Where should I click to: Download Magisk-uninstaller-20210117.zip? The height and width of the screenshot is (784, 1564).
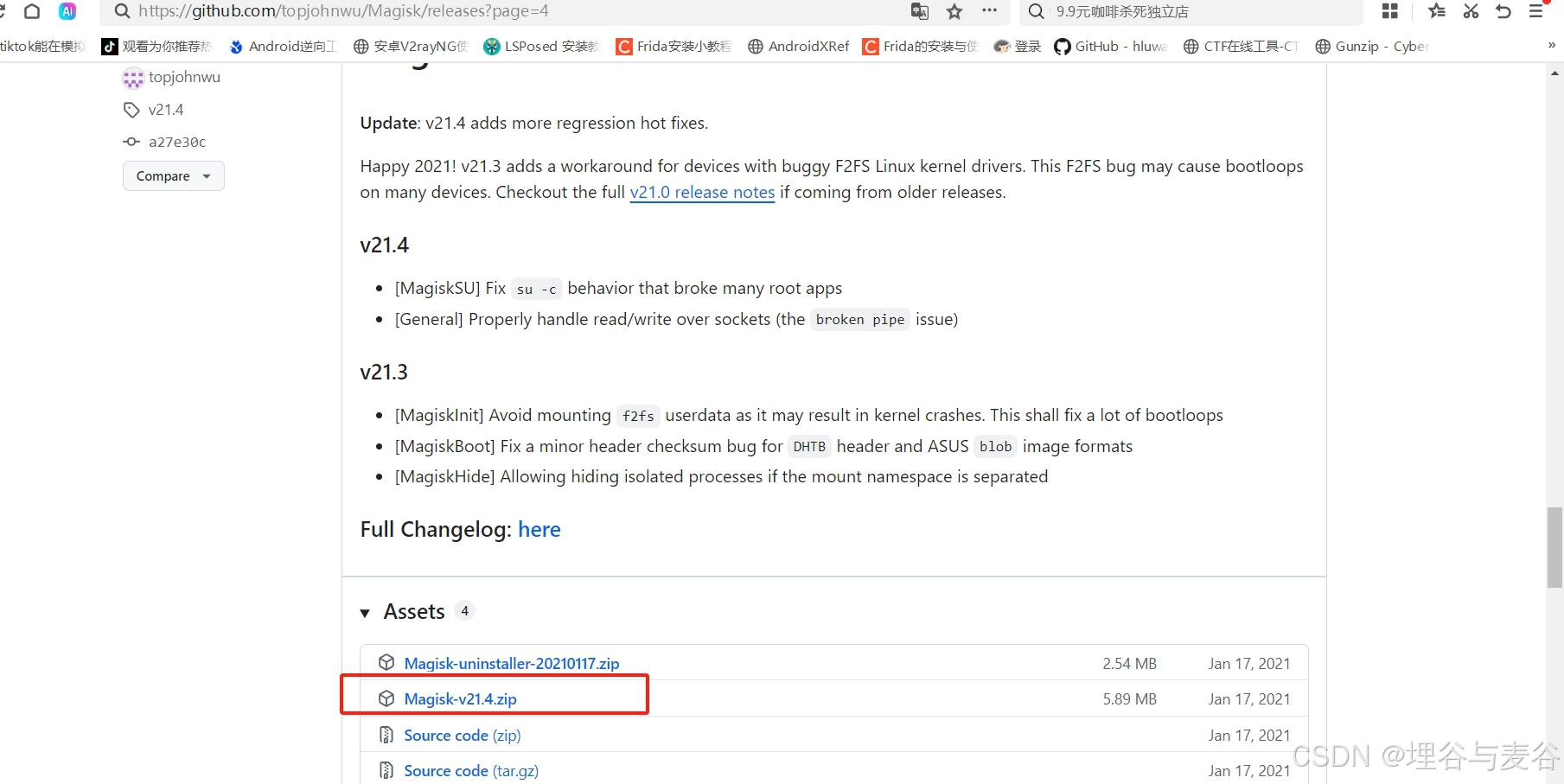click(512, 663)
